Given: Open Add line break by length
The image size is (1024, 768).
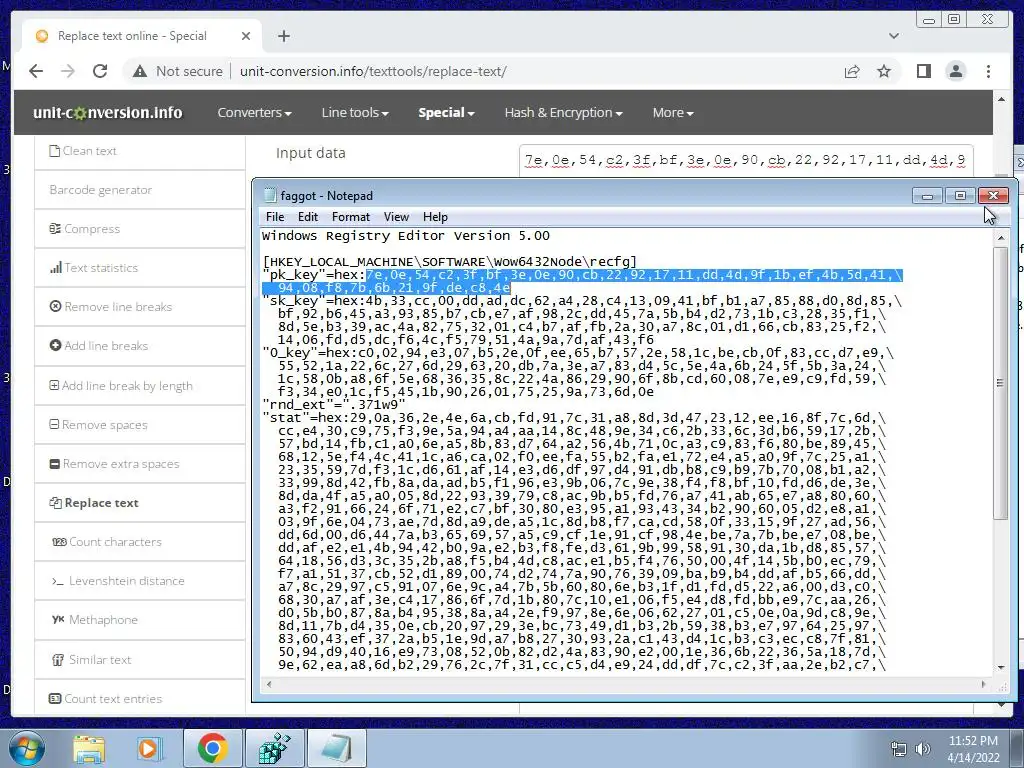Looking at the screenshot, I should tap(140, 386).
